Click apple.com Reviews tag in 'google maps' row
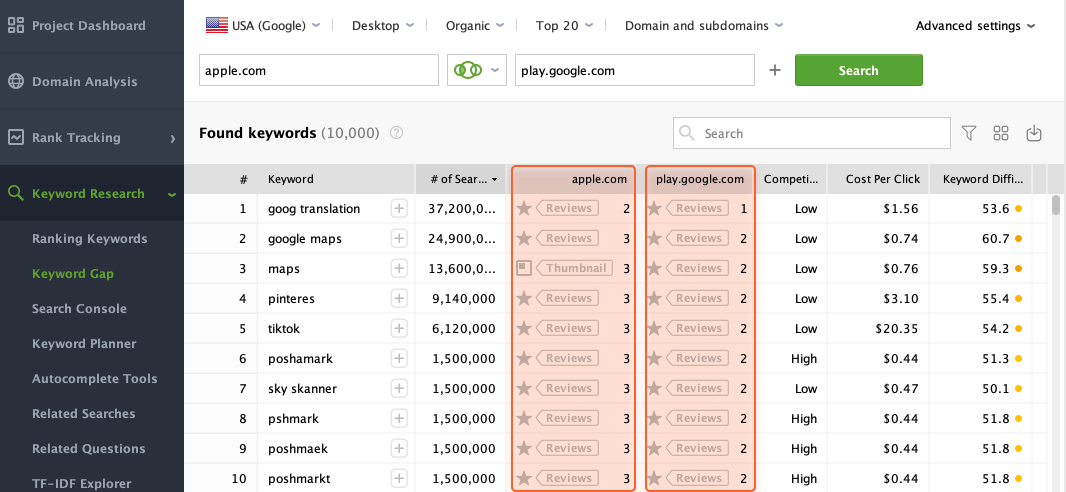Screen dimensions: 1066x492 pyautogui.click(x=568, y=238)
